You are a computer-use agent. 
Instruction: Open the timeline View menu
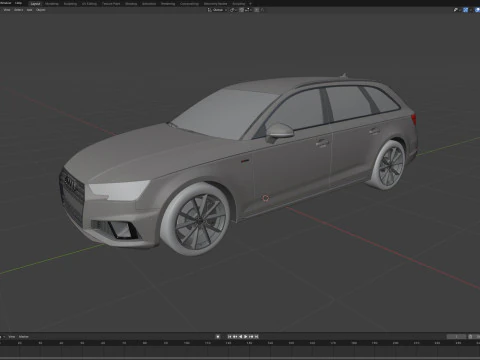pyautogui.click(x=12, y=337)
